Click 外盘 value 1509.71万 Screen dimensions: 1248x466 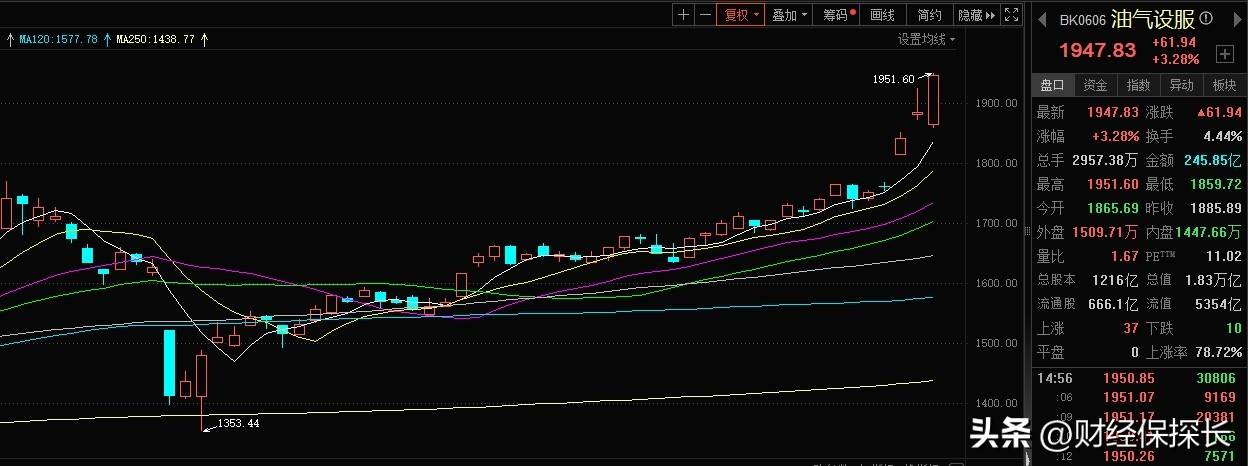point(1105,232)
